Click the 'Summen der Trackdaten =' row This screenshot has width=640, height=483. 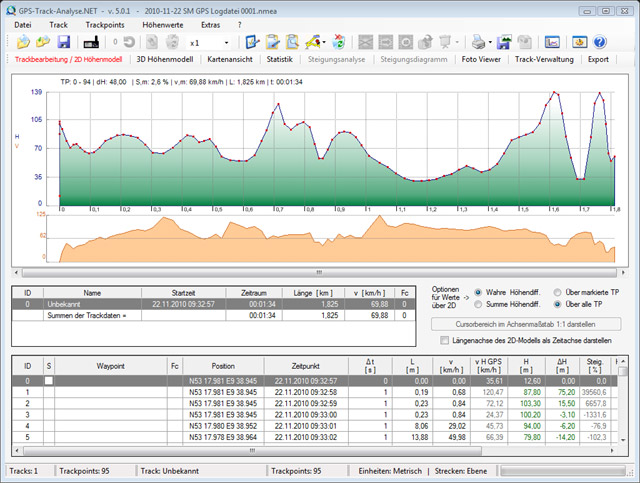tap(213, 315)
